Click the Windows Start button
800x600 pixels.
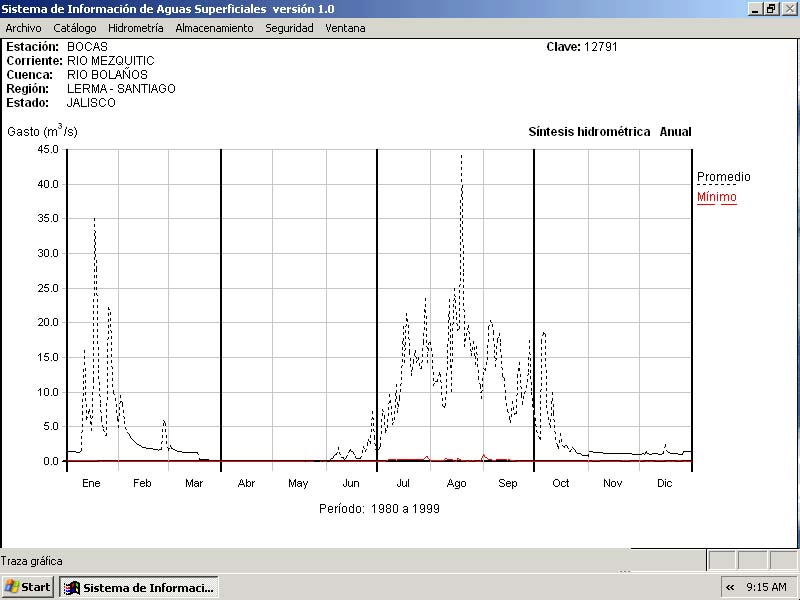click(27, 587)
